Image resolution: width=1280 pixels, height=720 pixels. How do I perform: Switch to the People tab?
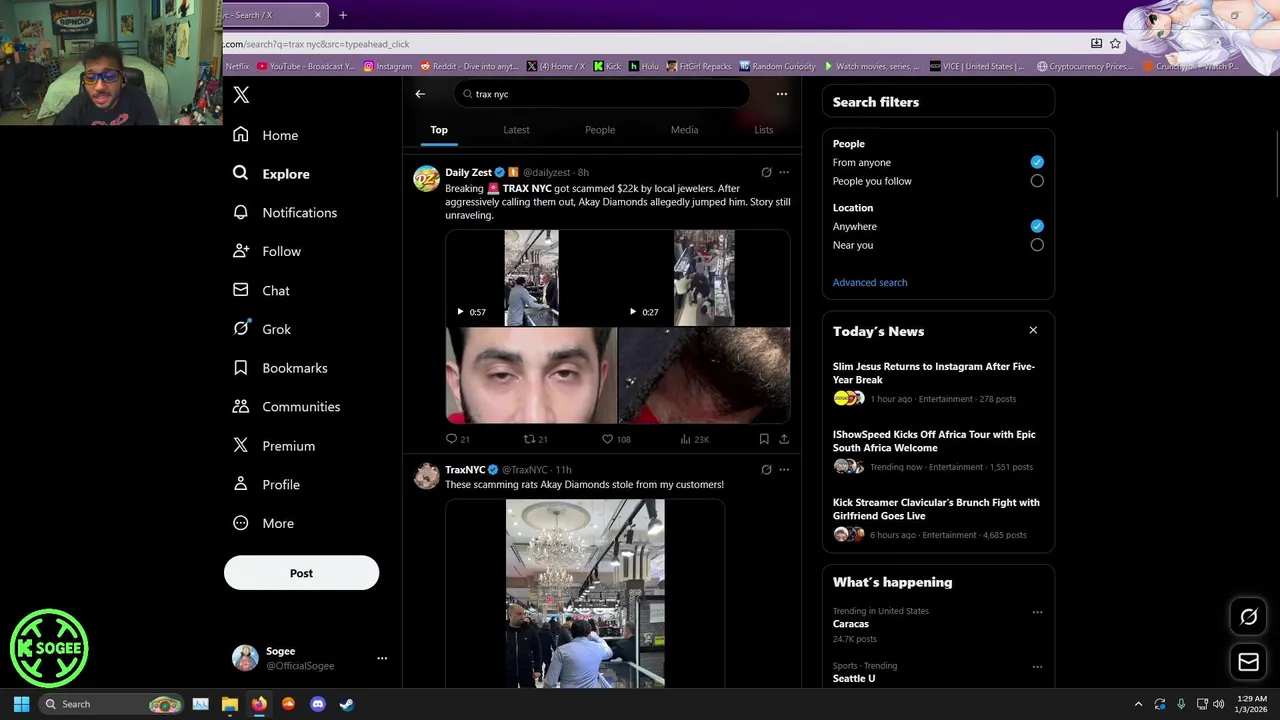[600, 130]
